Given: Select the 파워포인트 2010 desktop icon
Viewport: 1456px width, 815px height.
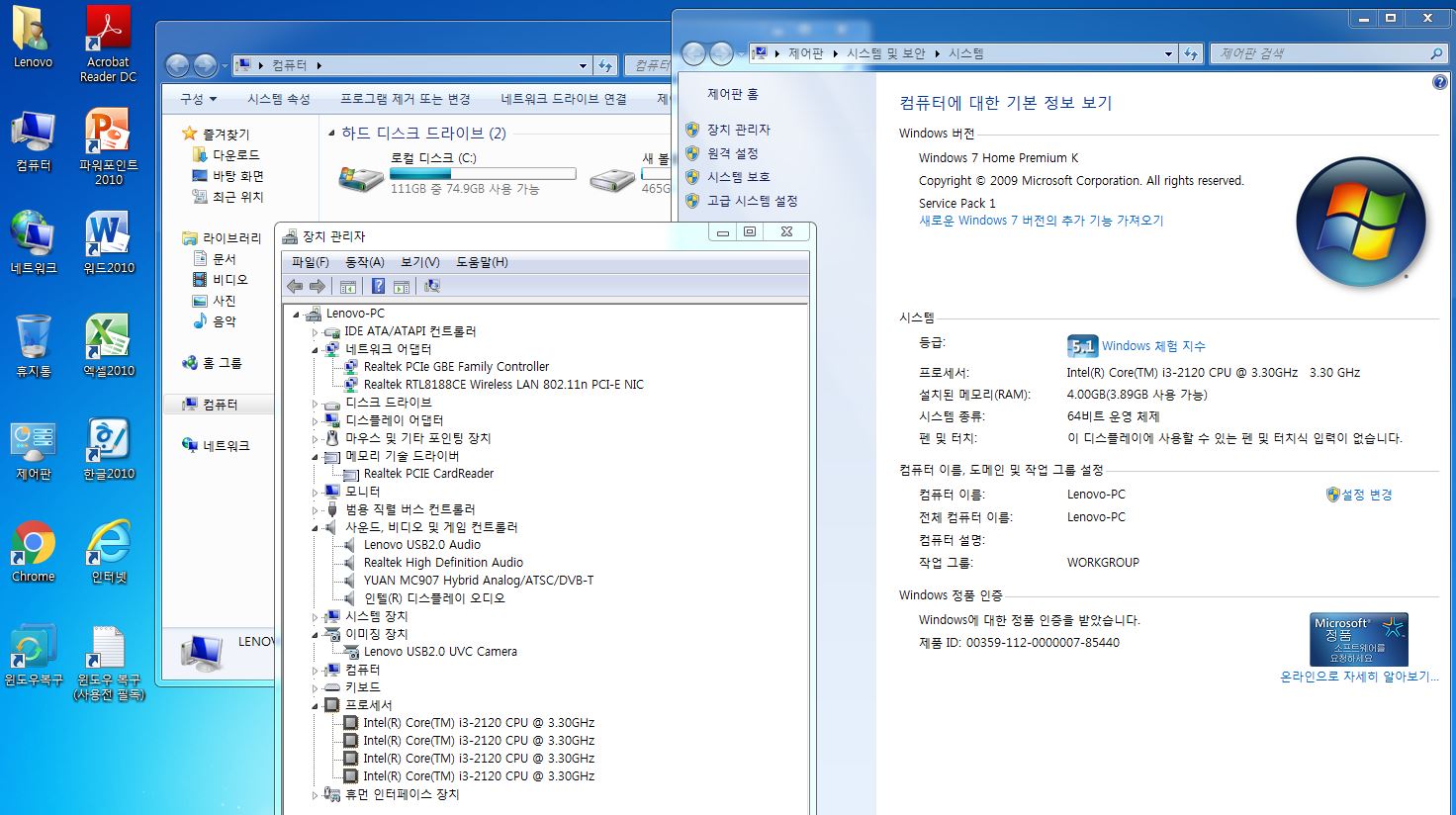Looking at the screenshot, I should point(108,147).
